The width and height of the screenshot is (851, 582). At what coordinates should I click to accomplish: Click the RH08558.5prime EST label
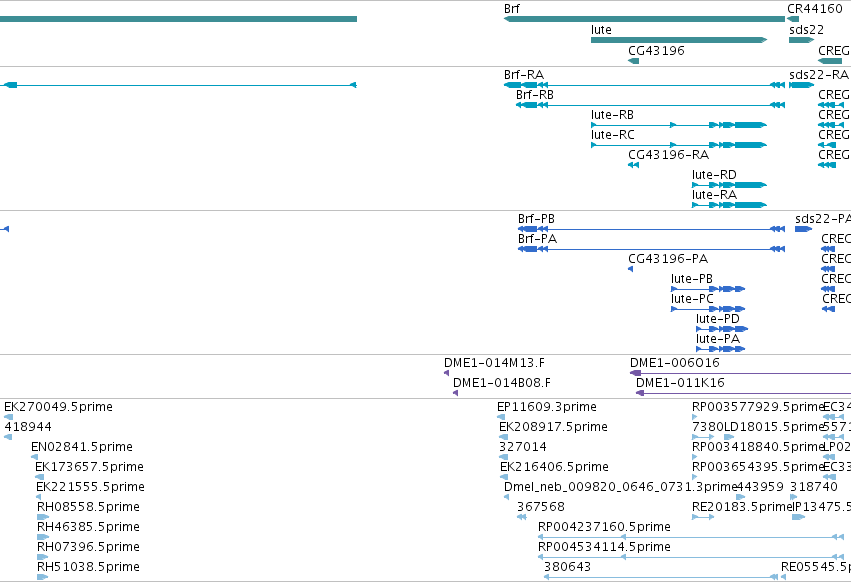[x=88, y=507]
